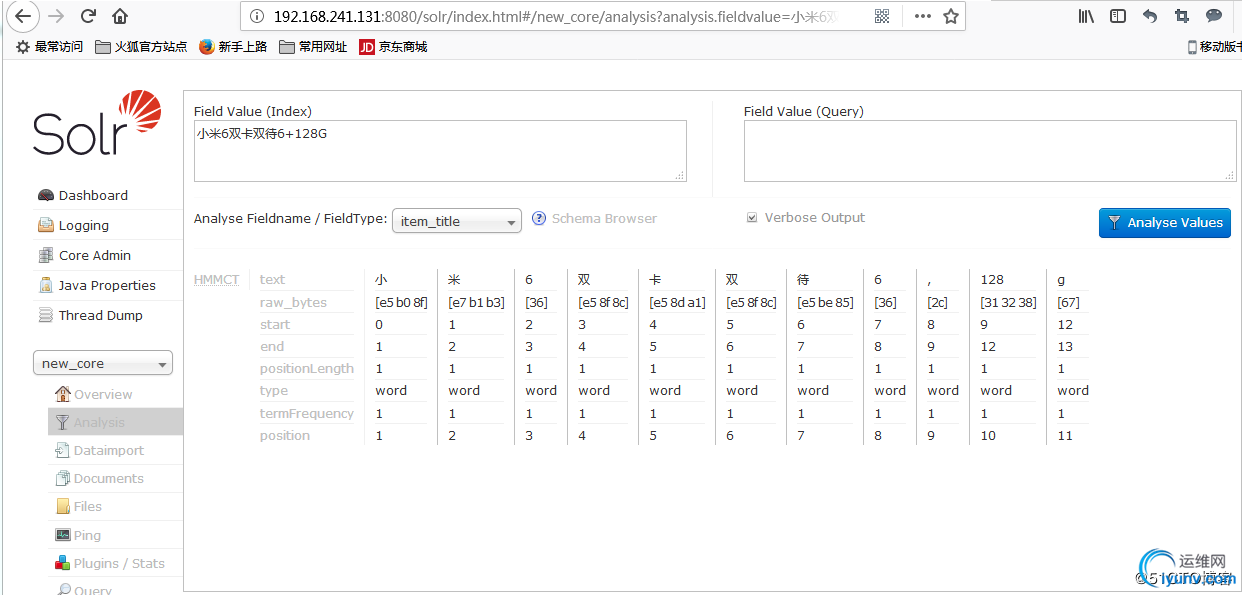The height and width of the screenshot is (595, 1242).
Task: Click the token text '待'
Action: (x=803, y=279)
